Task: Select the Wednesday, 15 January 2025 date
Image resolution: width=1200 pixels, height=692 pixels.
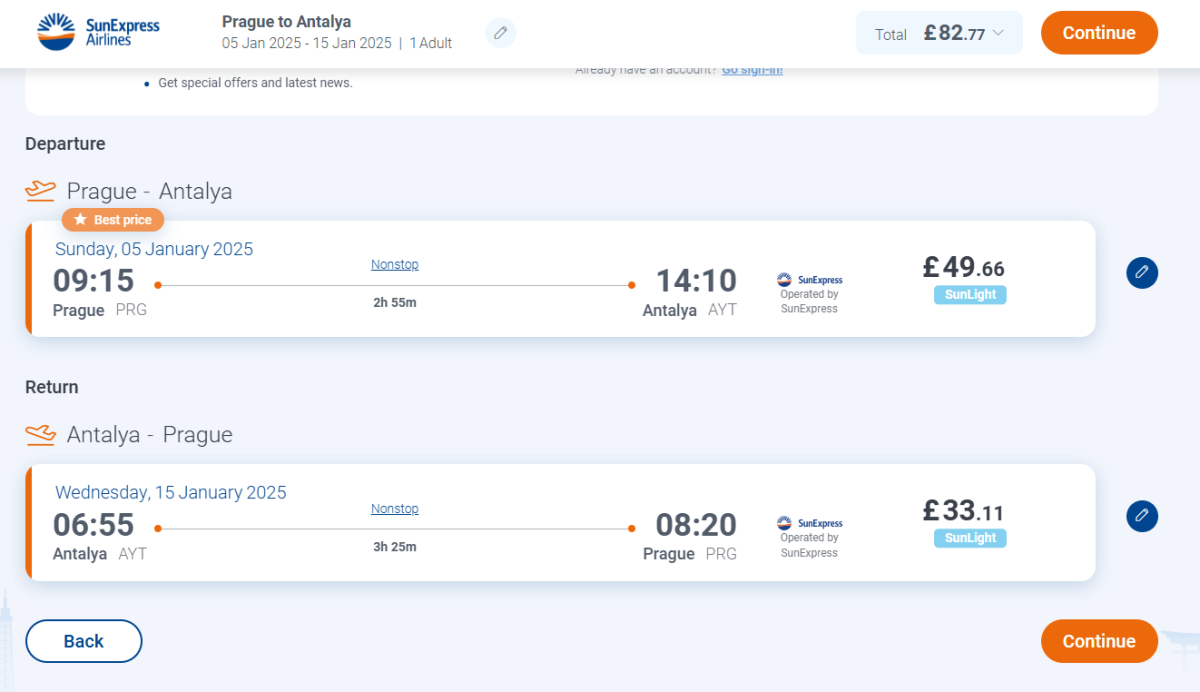Action: coord(171,492)
